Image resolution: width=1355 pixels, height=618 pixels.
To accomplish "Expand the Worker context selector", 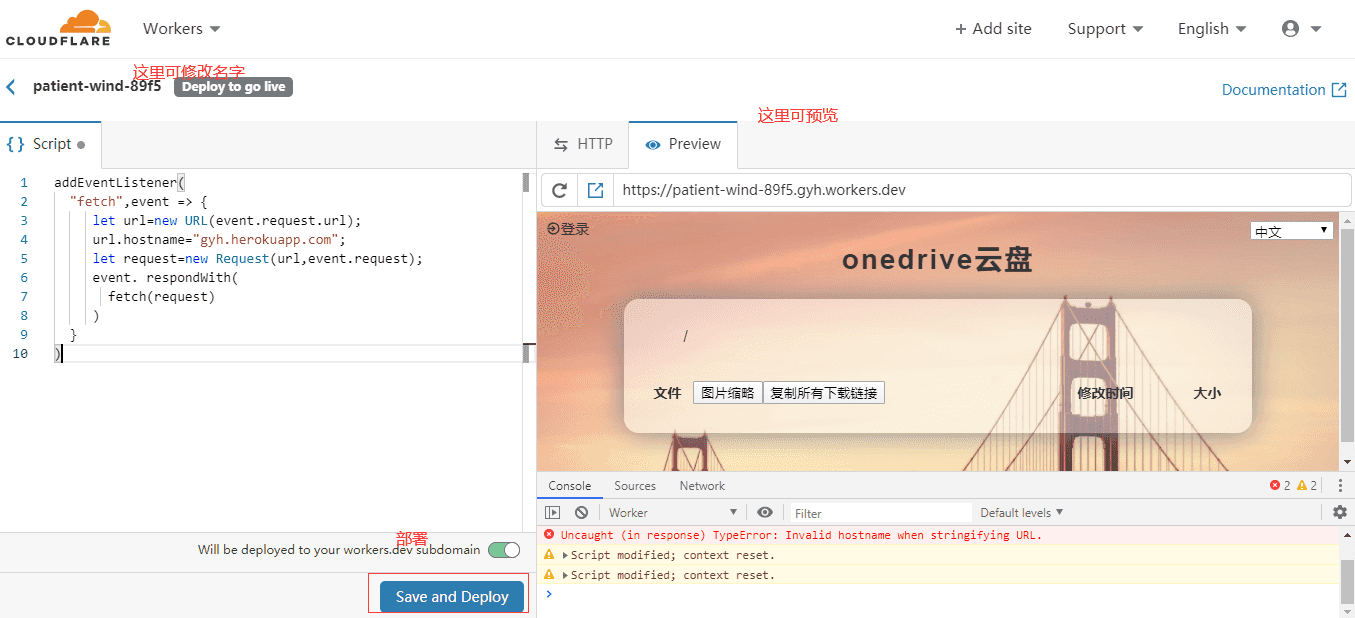I will [673, 512].
